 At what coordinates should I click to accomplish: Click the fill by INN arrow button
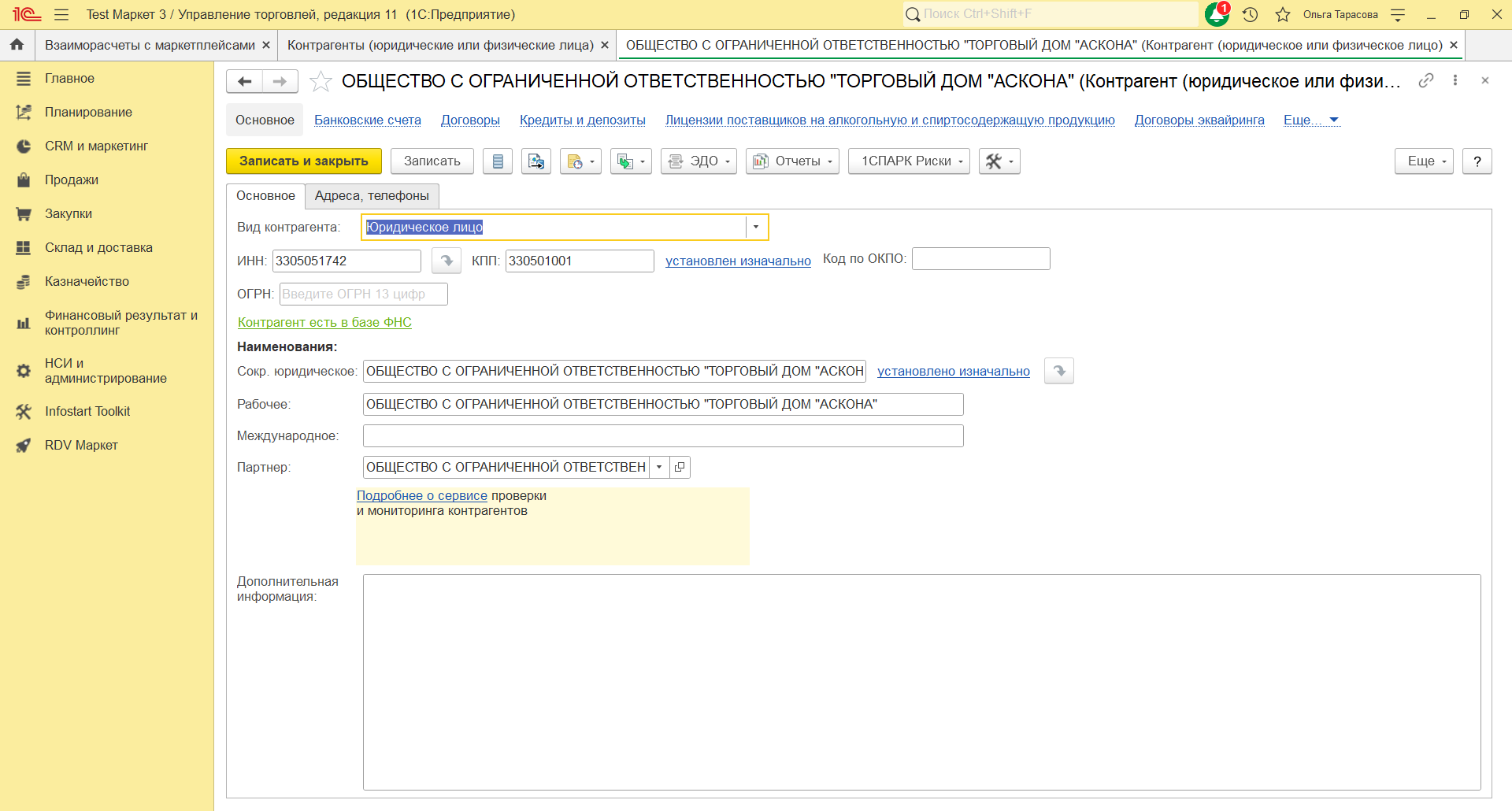click(x=447, y=261)
